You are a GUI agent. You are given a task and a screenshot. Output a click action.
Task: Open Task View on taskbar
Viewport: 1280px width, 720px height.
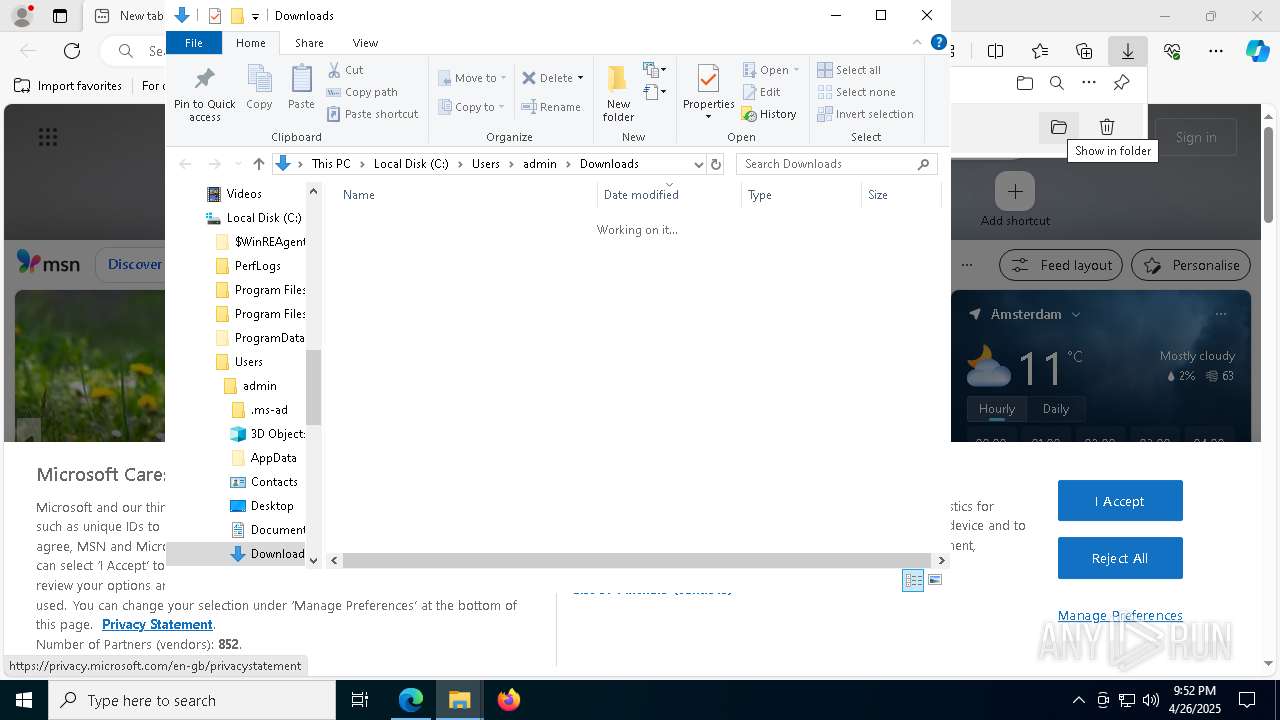pyautogui.click(x=360, y=700)
